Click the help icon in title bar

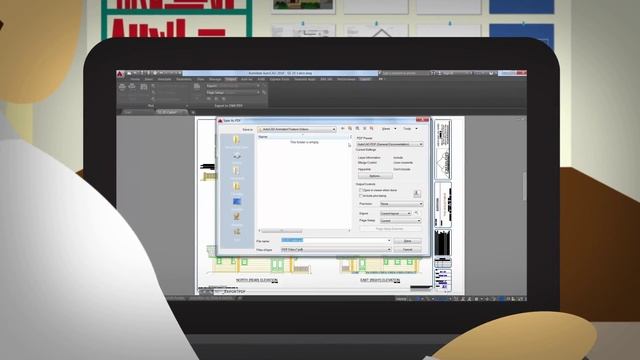(x=491, y=73)
